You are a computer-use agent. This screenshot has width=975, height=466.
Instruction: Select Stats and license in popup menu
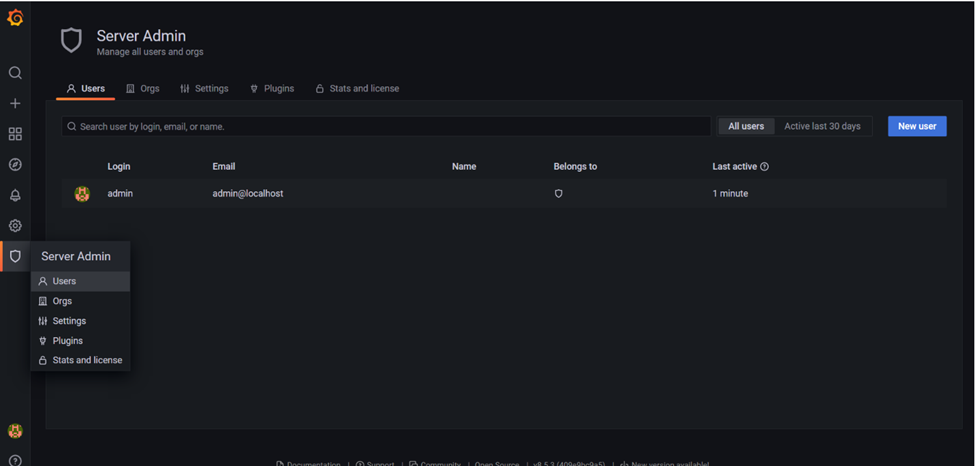click(80, 360)
